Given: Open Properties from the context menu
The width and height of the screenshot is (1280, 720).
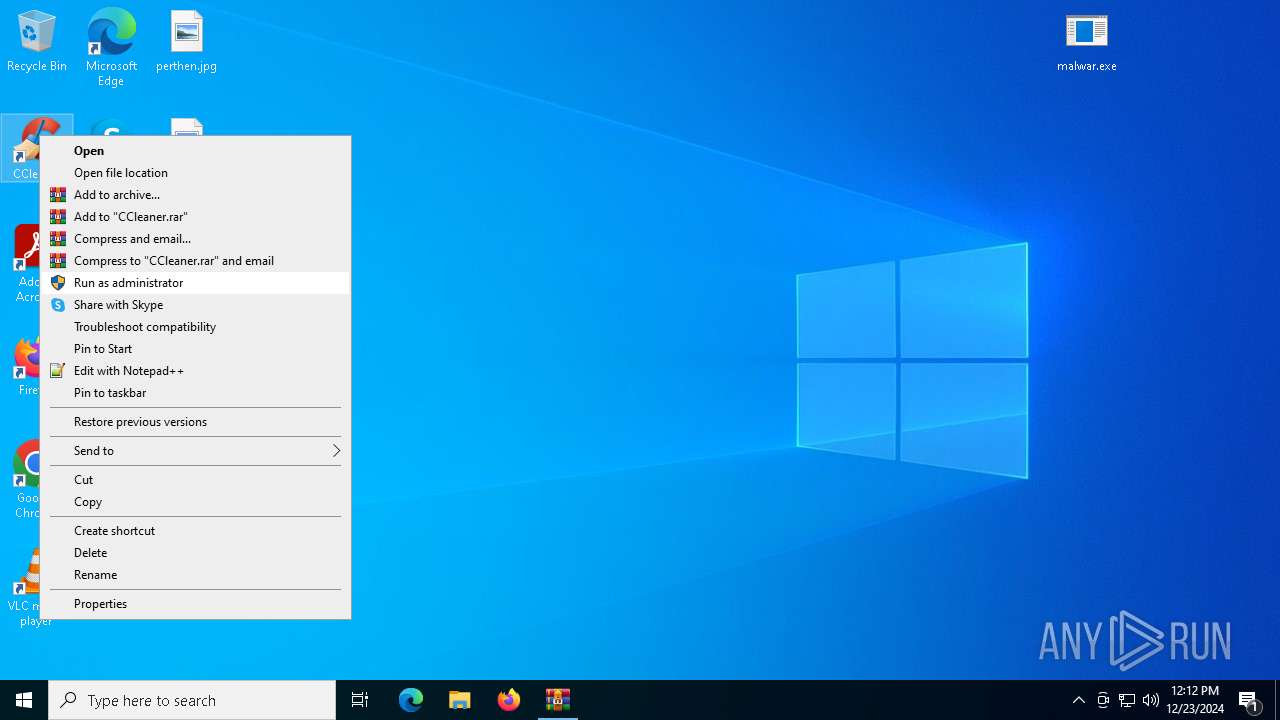Looking at the screenshot, I should click(195, 604).
